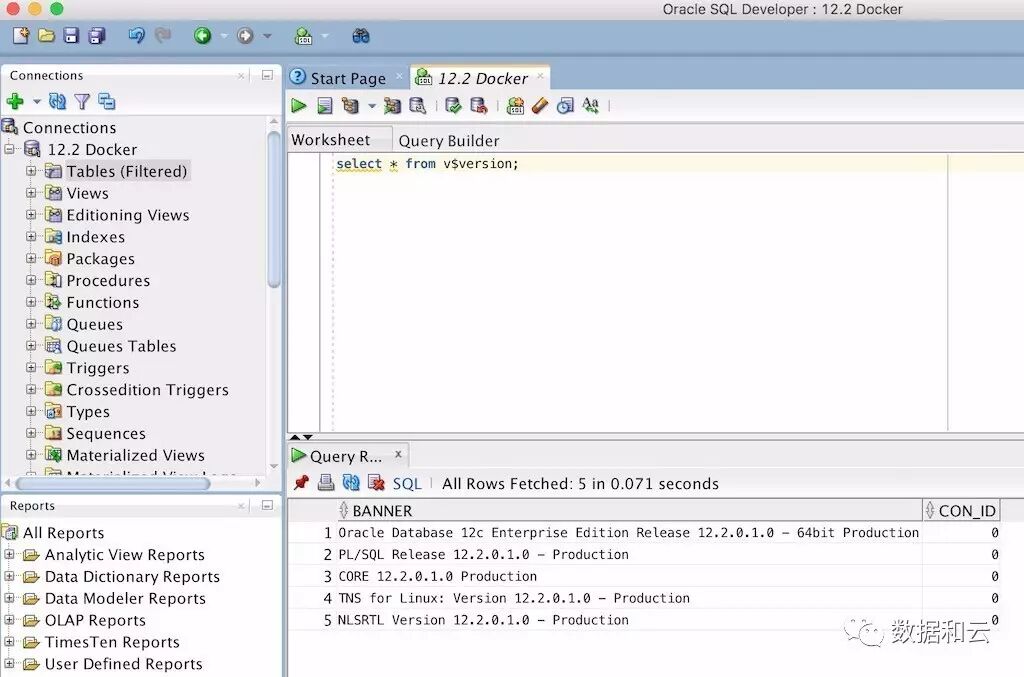Select User Defined Reports folder

[123, 664]
